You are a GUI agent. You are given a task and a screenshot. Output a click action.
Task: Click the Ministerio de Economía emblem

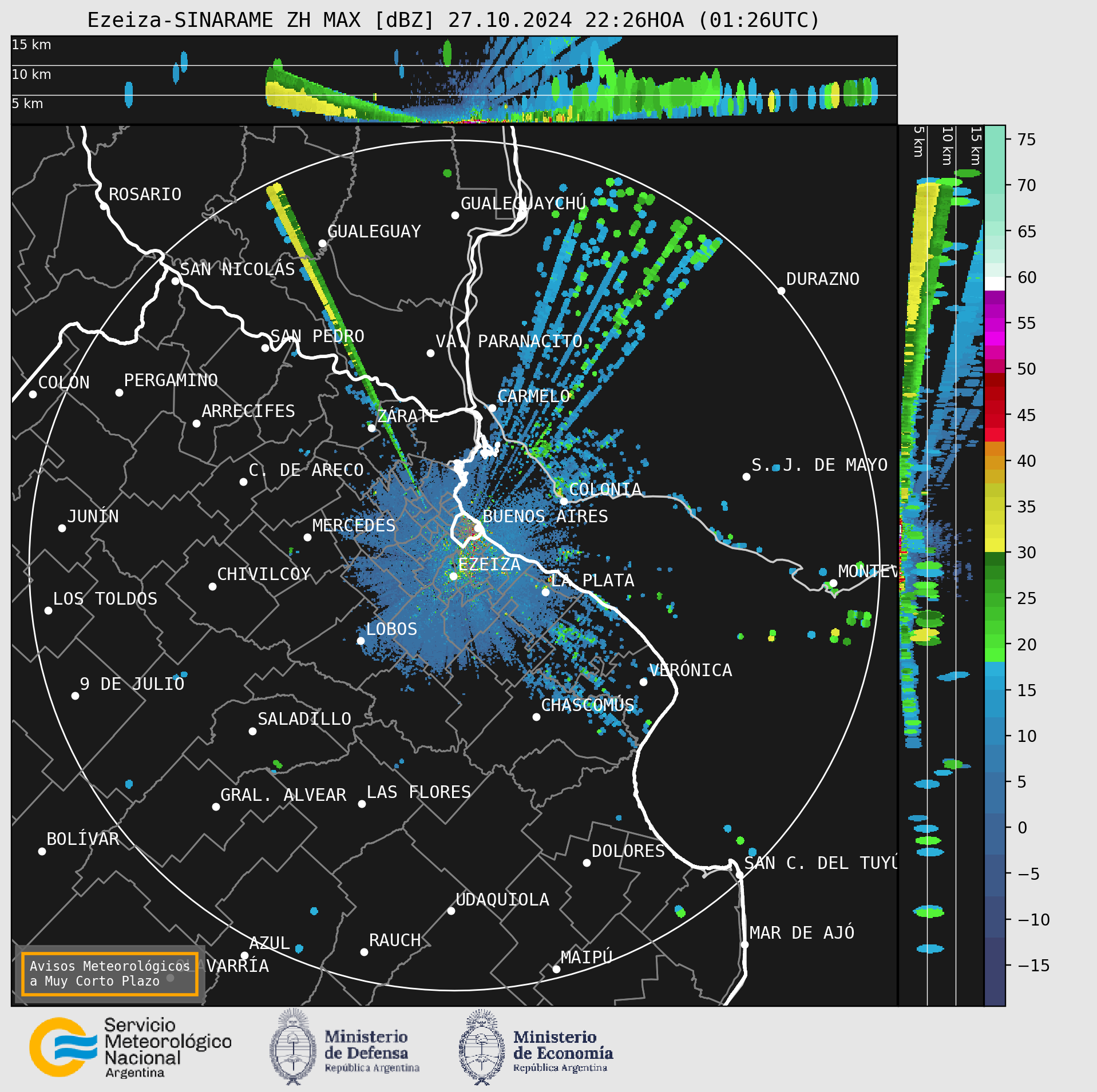click(482, 1047)
